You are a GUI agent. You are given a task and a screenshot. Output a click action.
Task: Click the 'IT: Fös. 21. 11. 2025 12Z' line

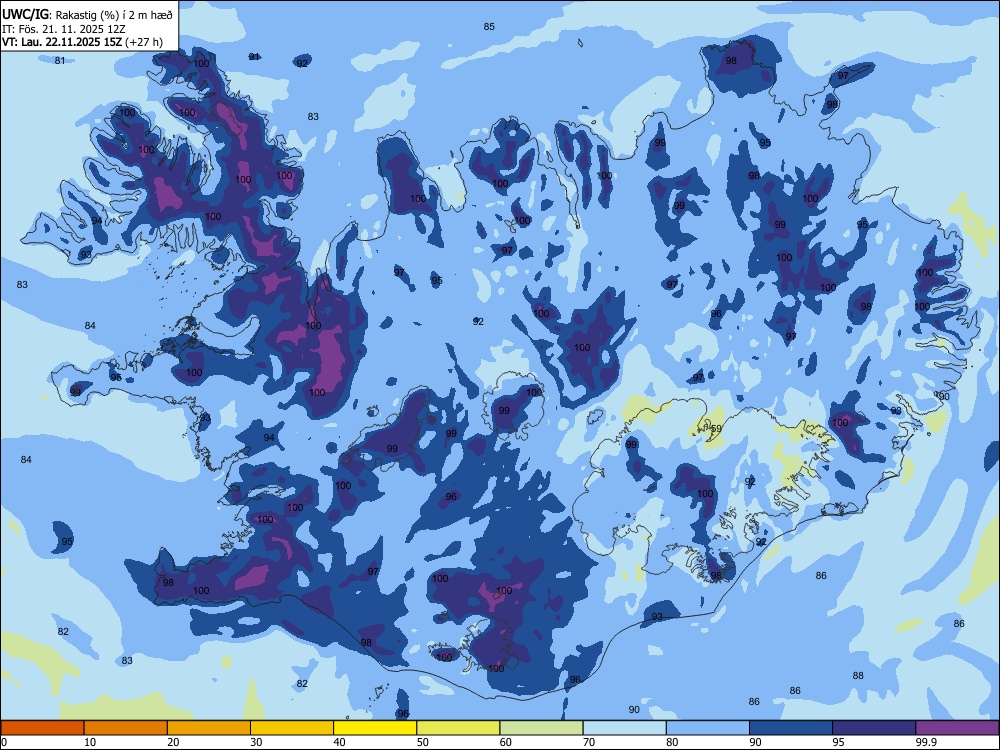point(64,29)
